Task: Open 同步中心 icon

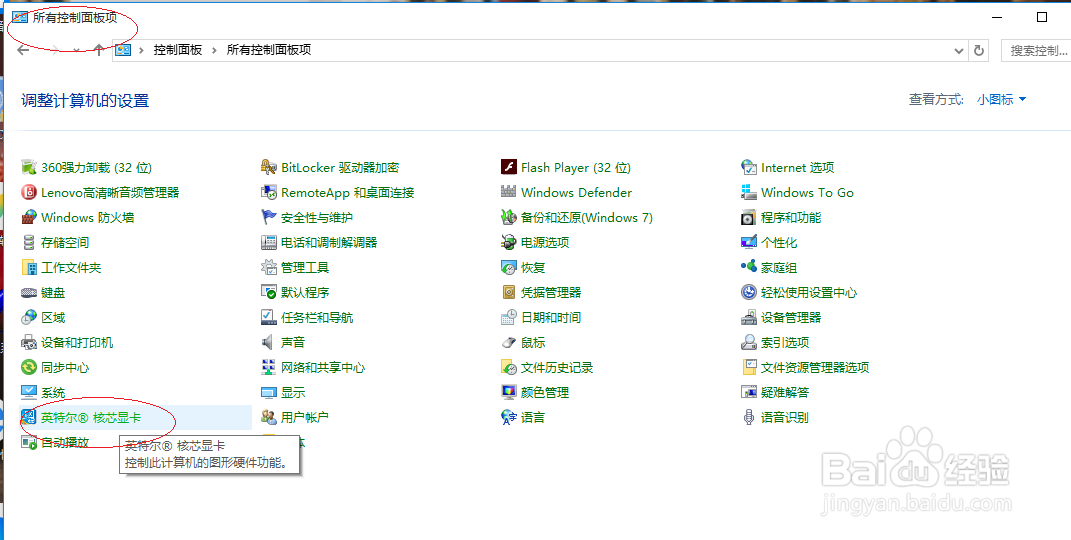Action: tap(29, 367)
